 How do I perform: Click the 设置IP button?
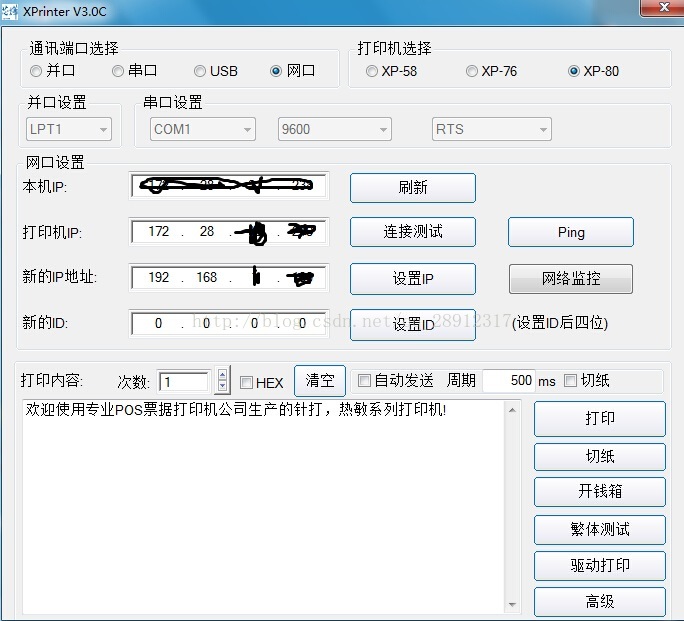tap(413, 278)
